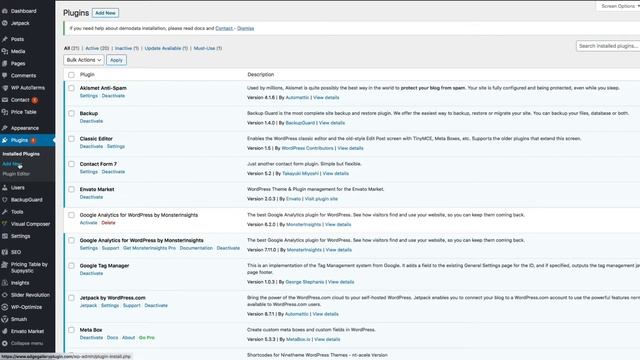Open View details for Contact Form 7
Screen dimensions: 640x360
[336, 173]
